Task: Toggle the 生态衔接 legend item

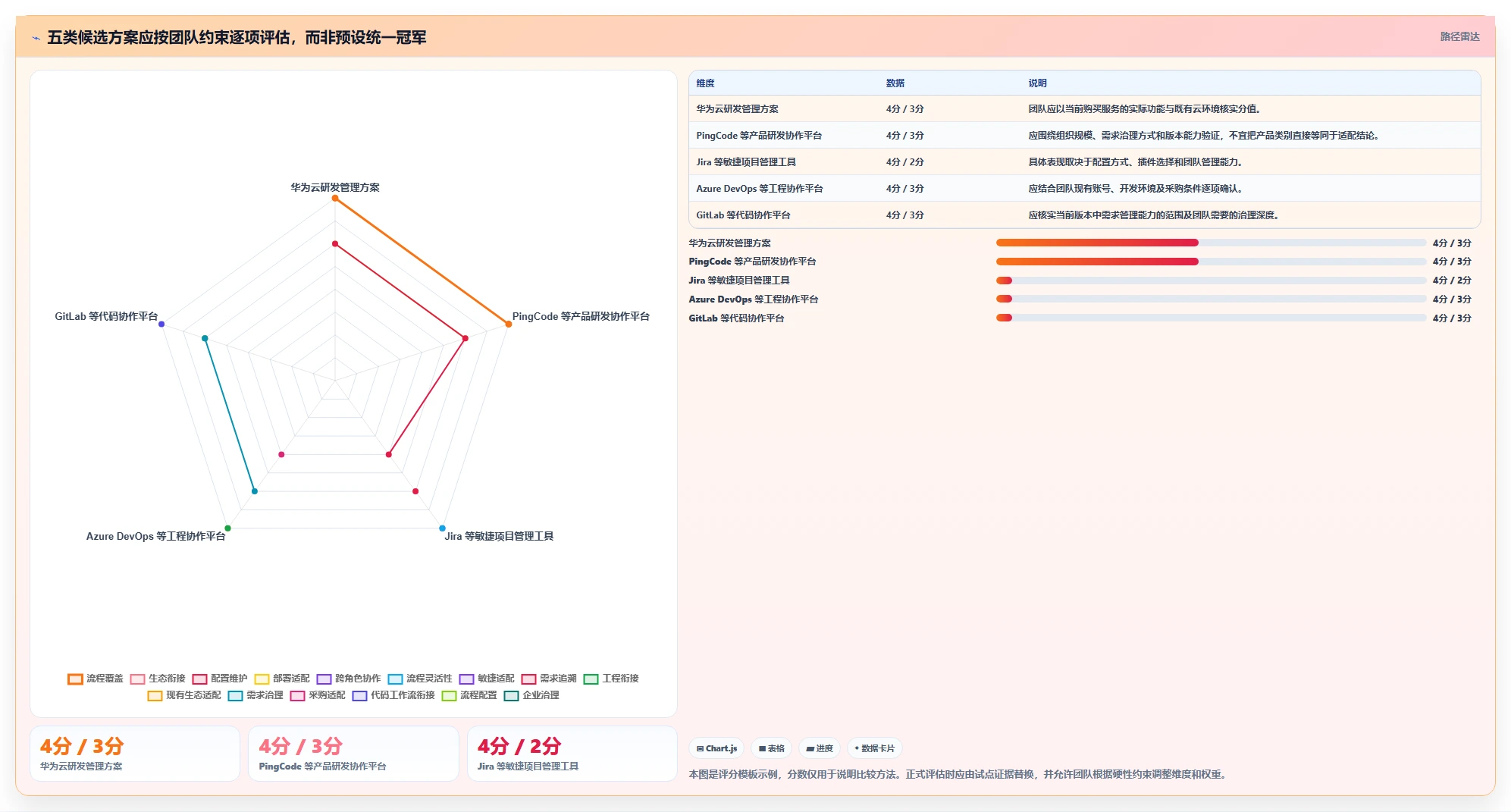Action: coord(158,679)
